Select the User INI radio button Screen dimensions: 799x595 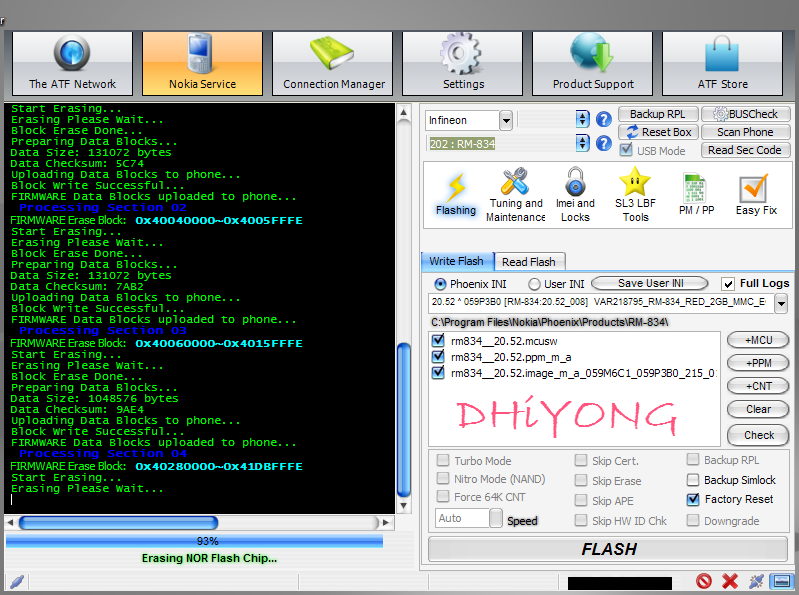point(535,284)
